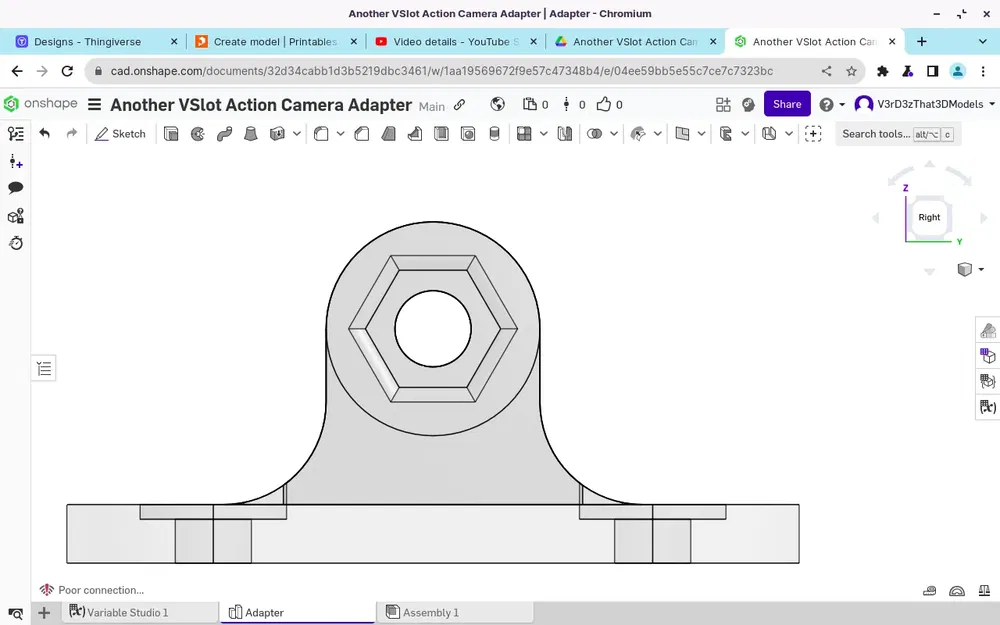Click the Undo arrow icon
1000x625 pixels.
(44, 133)
